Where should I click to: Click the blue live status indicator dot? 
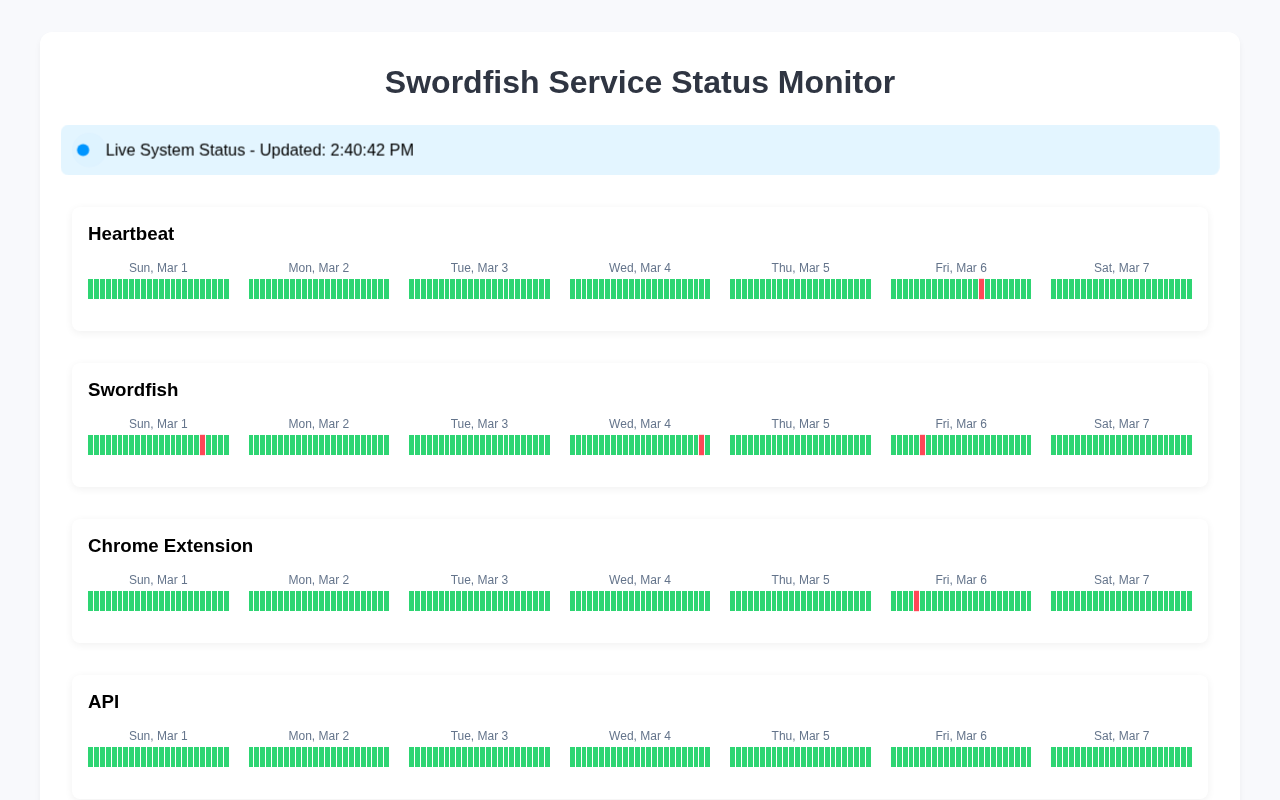pos(83,150)
